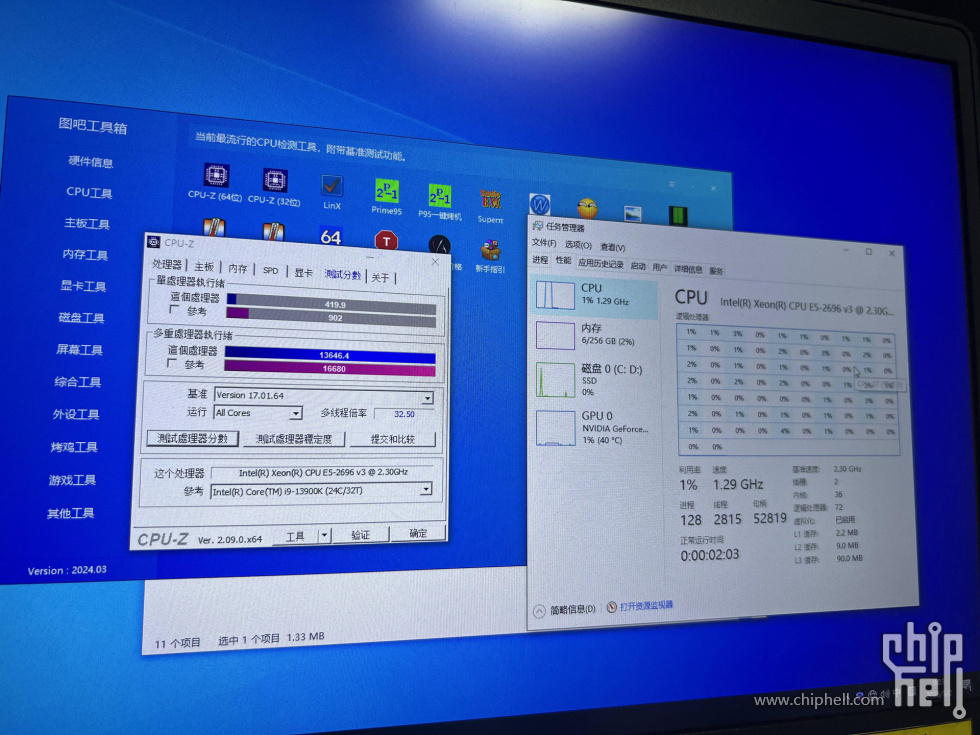Switch to the 主板 tab in CPU-Z
Screen dimensions: 980x735
coord(204,267)
